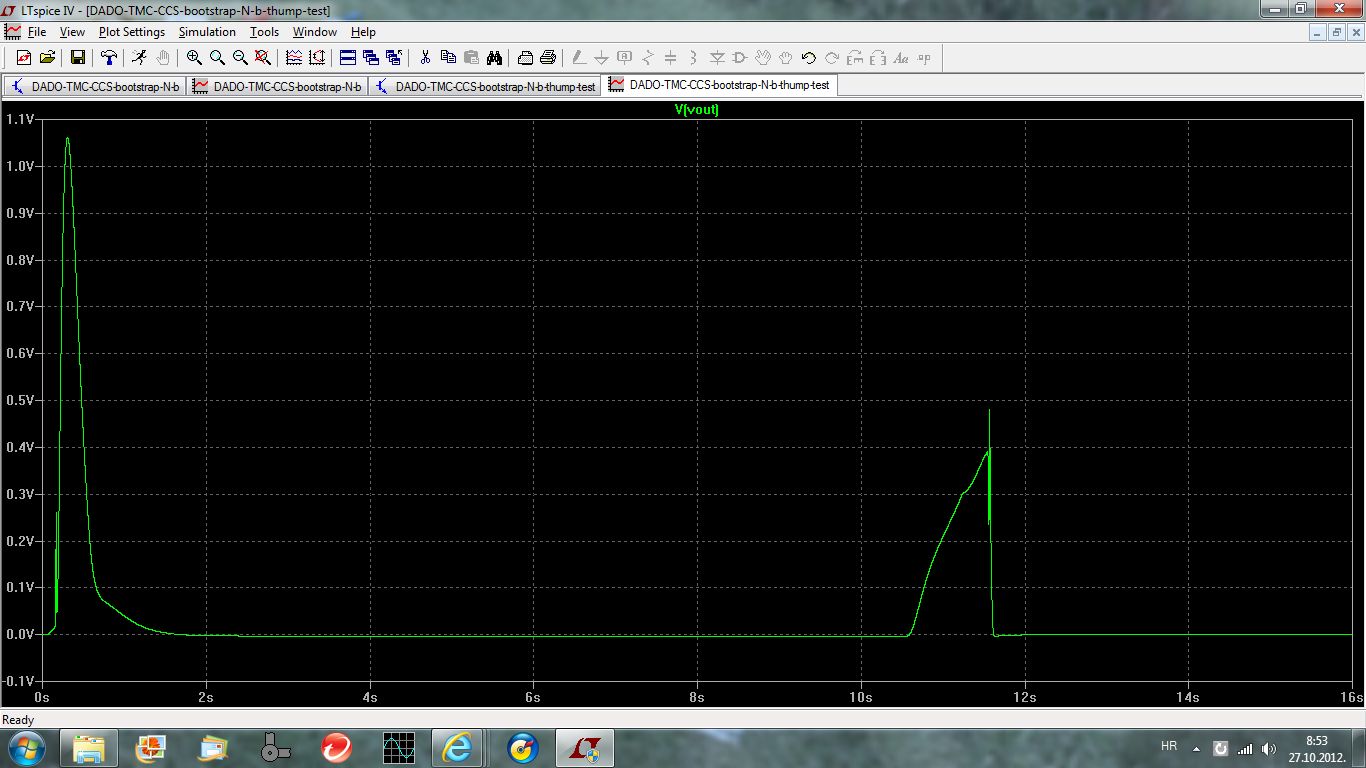Open the Plot Settings menu
Image resolution: width=1366 pixels, height=768 pixels.
132,32
